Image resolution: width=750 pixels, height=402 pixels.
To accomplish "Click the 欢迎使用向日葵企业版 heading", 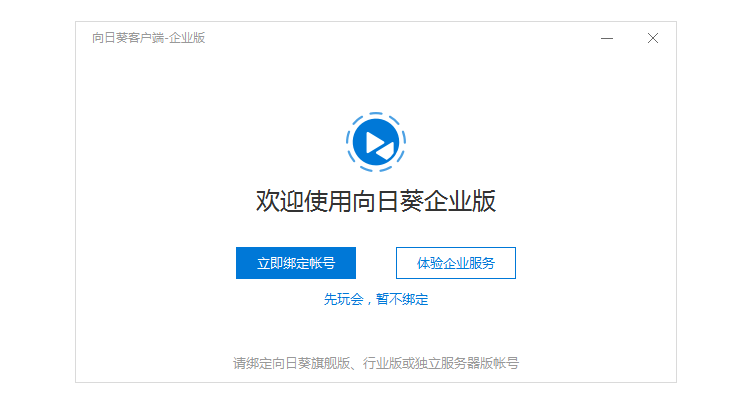I will (x=376, y=201).
